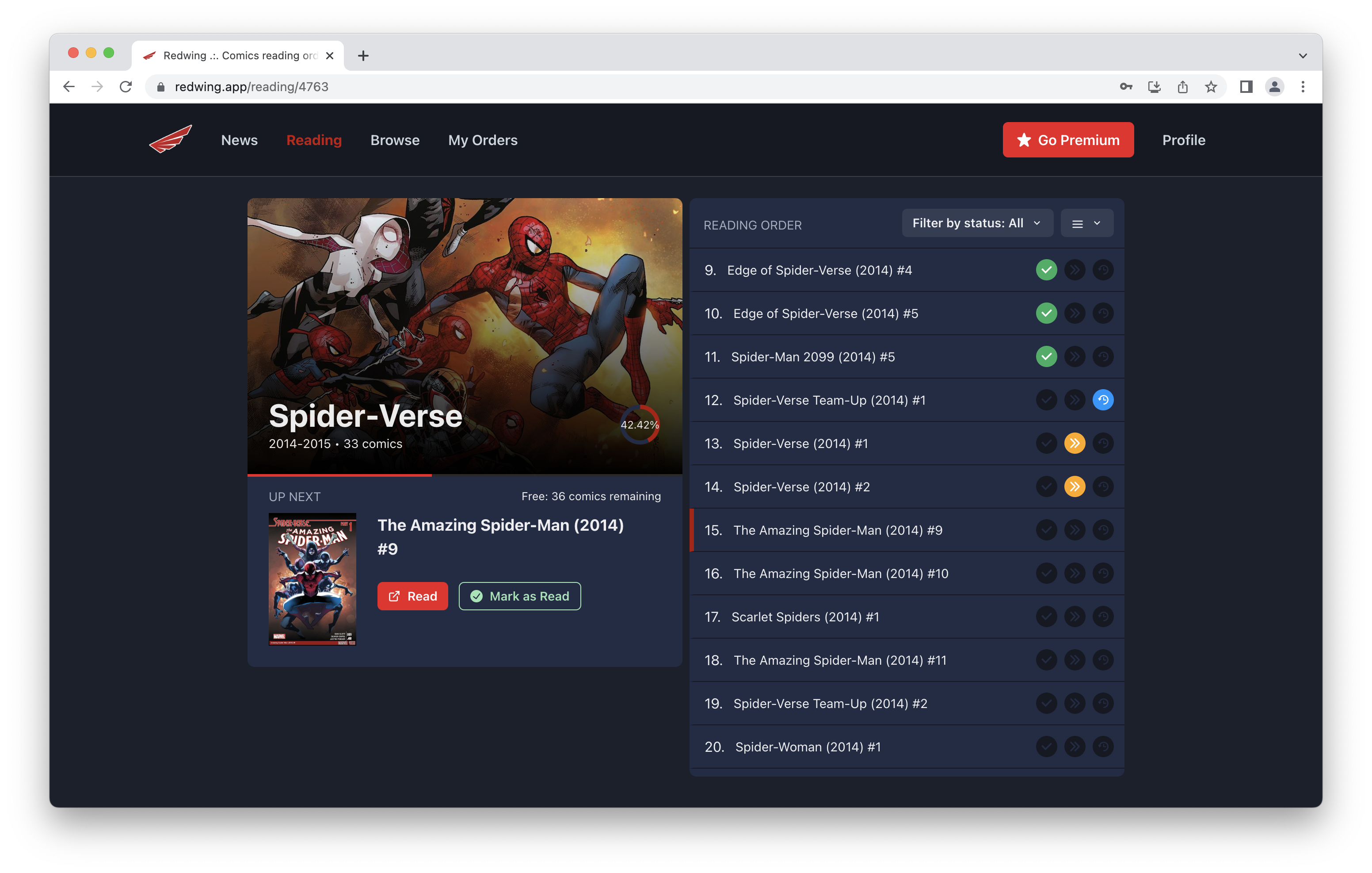Close the Redwing browser tab
Screen dimensions: 1372x873
point(329,55)
